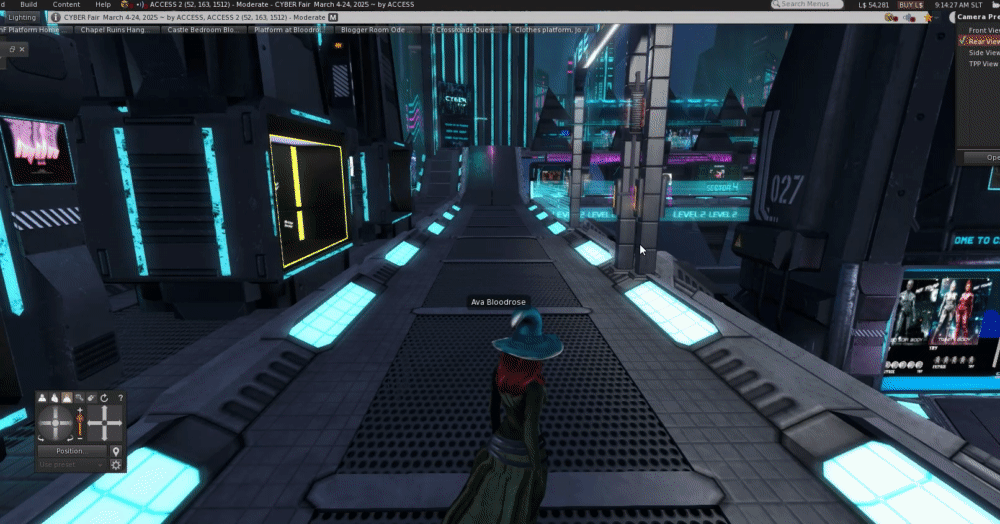This screenshot has height=524, width=1000.
Task: Activate the camera zoom magnifier icon
Action: pos(79,398)
